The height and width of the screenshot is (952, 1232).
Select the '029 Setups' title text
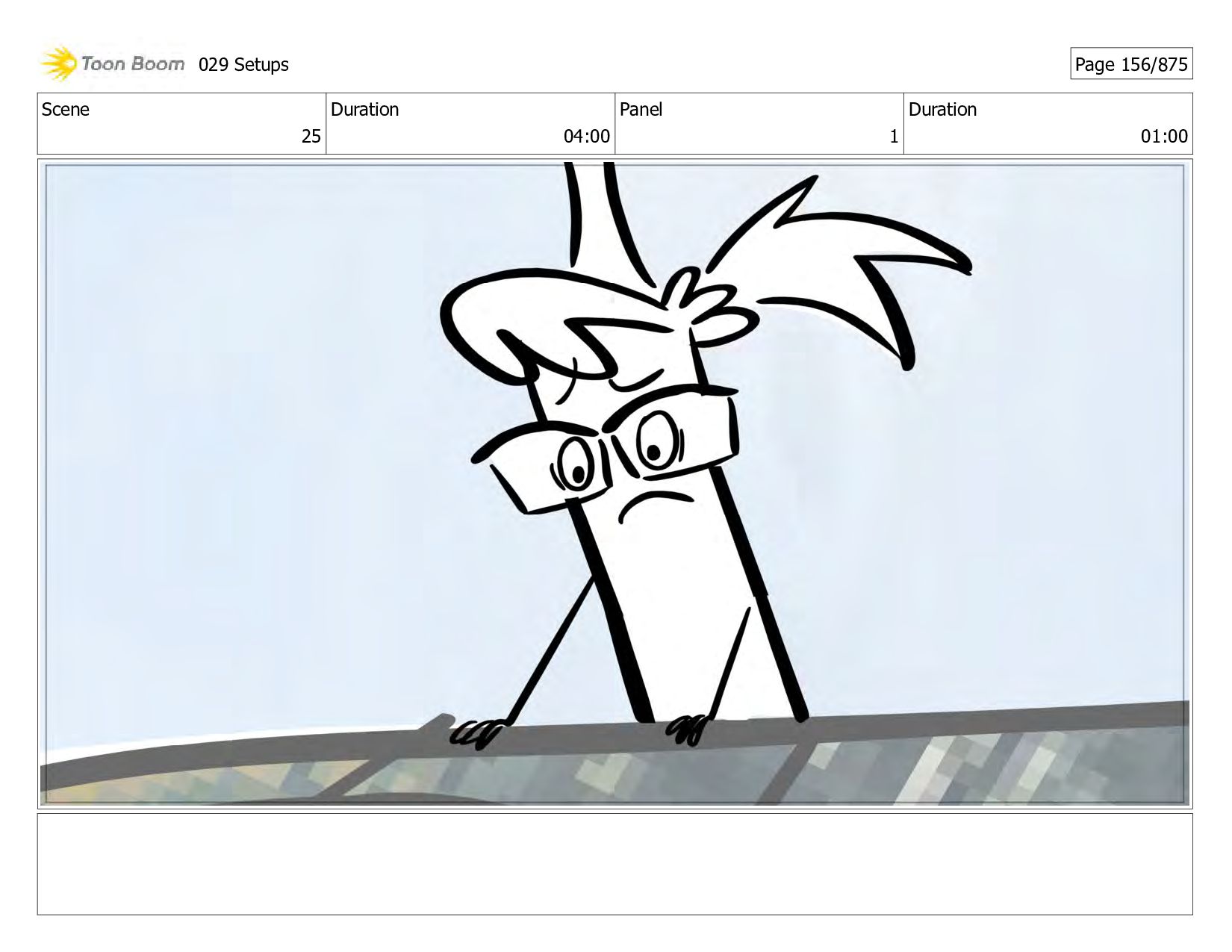(243, 65)
